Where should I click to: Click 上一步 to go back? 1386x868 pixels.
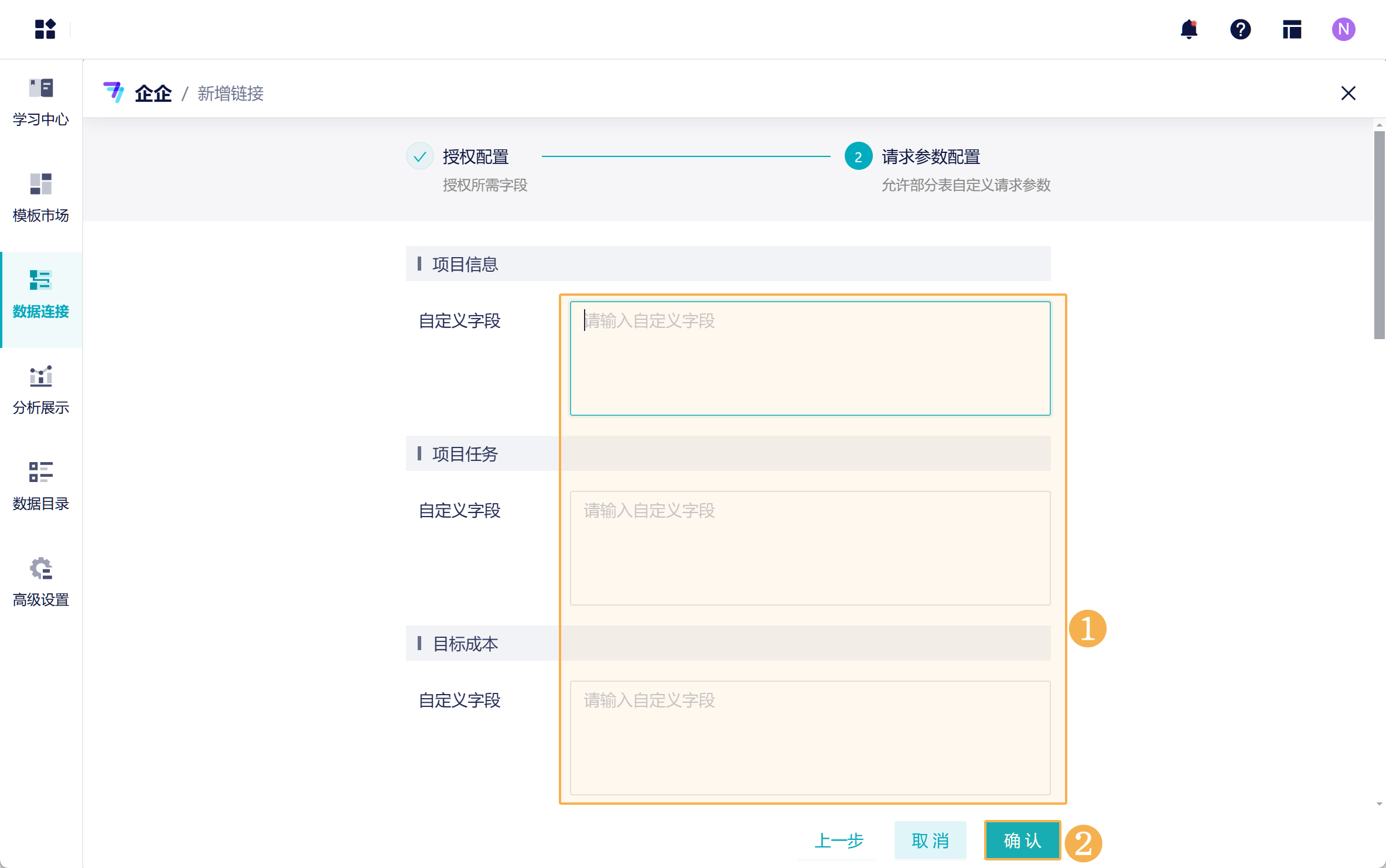point(839,840)
